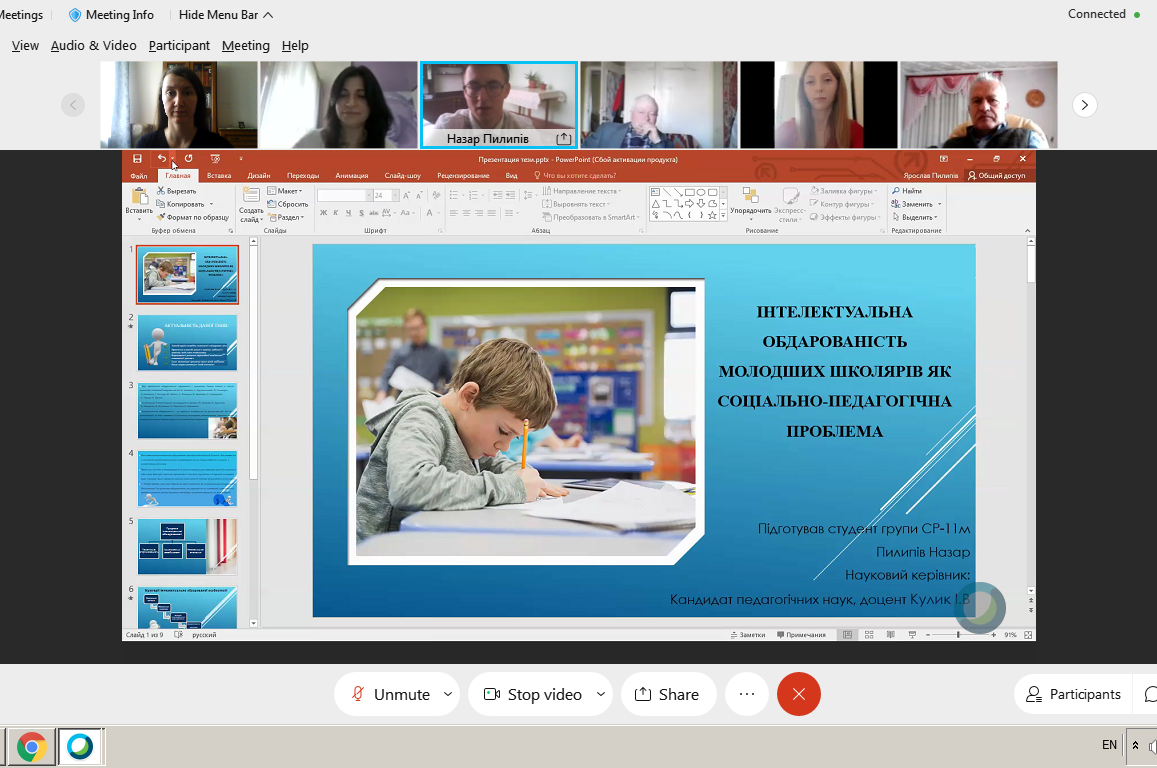Click share icon on Назар Пилипів video
The width and height of the screenshot is (1157, 768).
point(563,139)
